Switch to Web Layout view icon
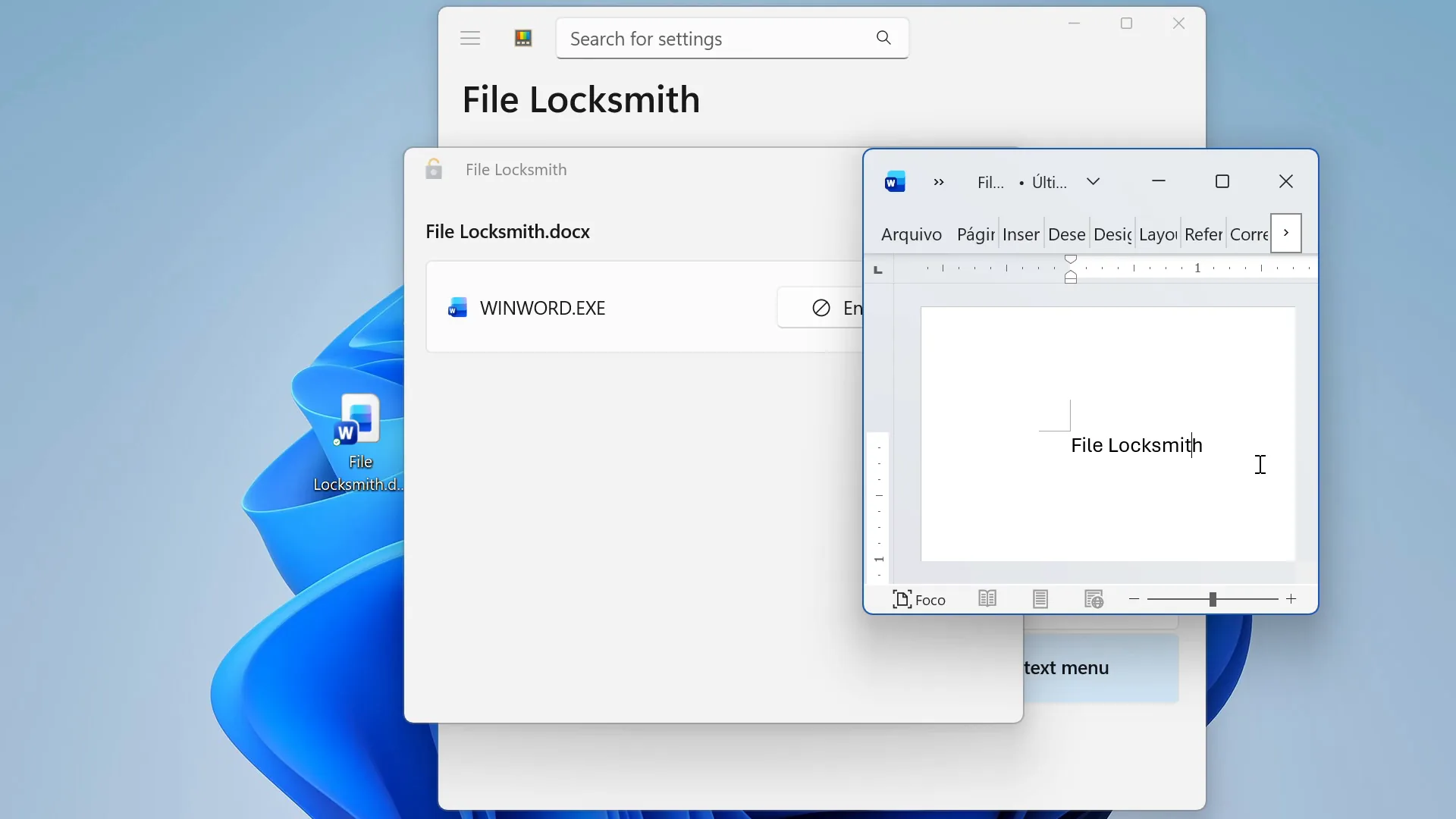This screenshot has width=1456, height=819. 1094,599
